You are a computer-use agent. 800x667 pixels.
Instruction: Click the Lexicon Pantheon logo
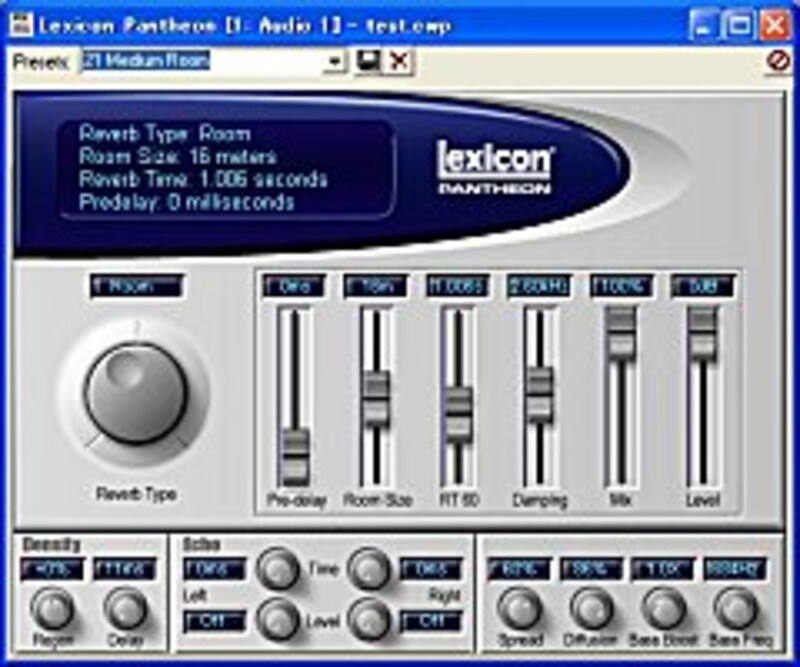tap(494, 167)
